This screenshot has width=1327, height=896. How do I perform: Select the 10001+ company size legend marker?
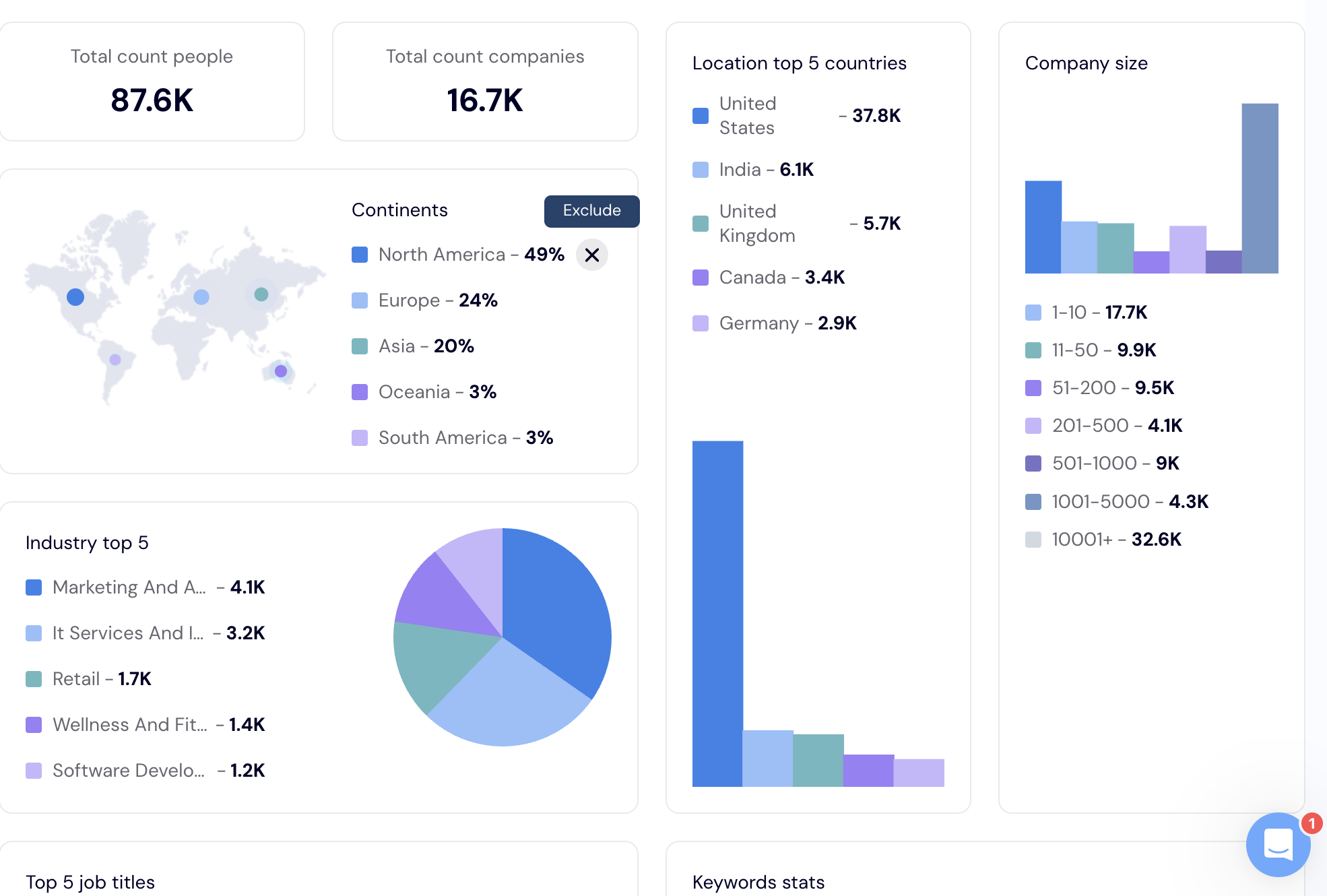coord(1033,540)
